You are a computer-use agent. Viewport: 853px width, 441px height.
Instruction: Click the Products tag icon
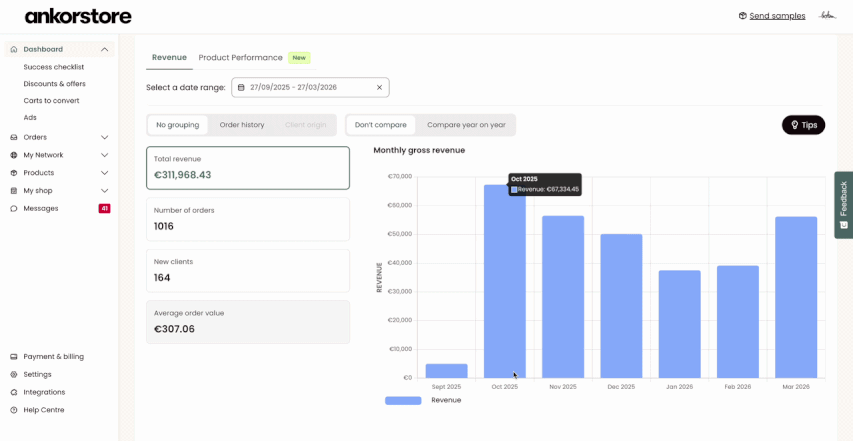[x=14, y=173]
